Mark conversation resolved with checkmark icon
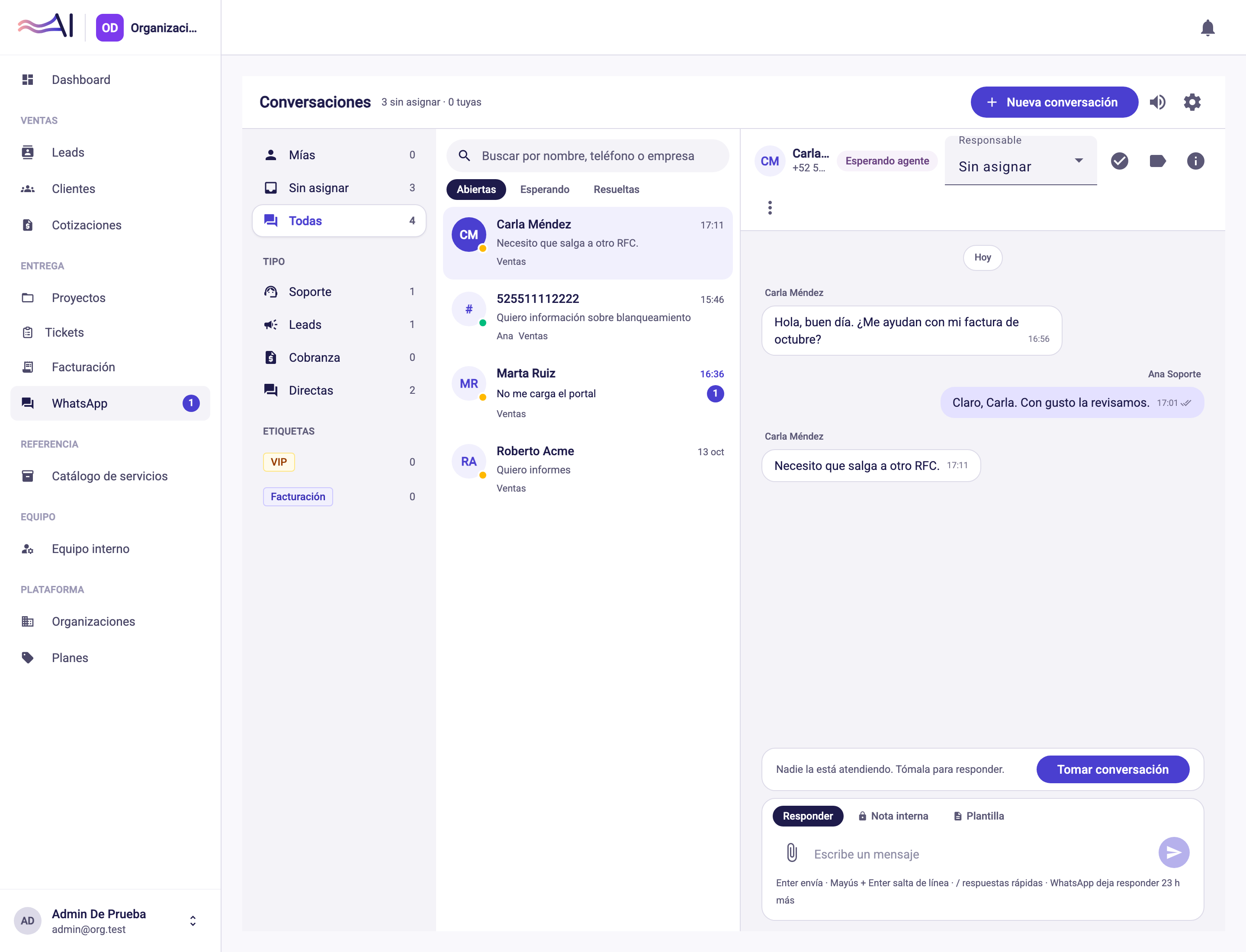 pos(1119,161)
